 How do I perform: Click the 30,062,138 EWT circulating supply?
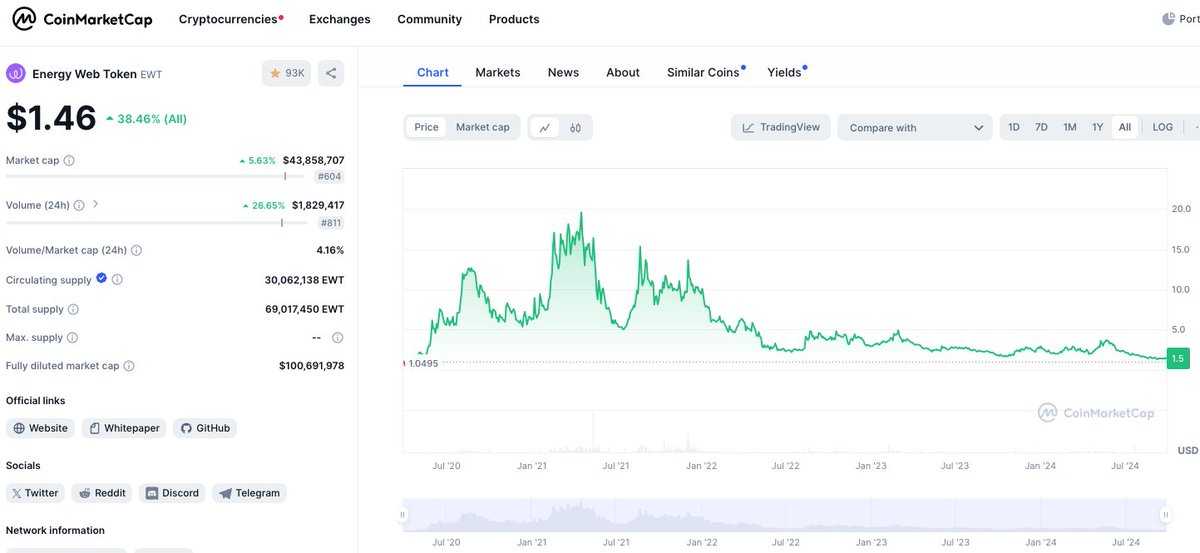(x=304, y=280)
